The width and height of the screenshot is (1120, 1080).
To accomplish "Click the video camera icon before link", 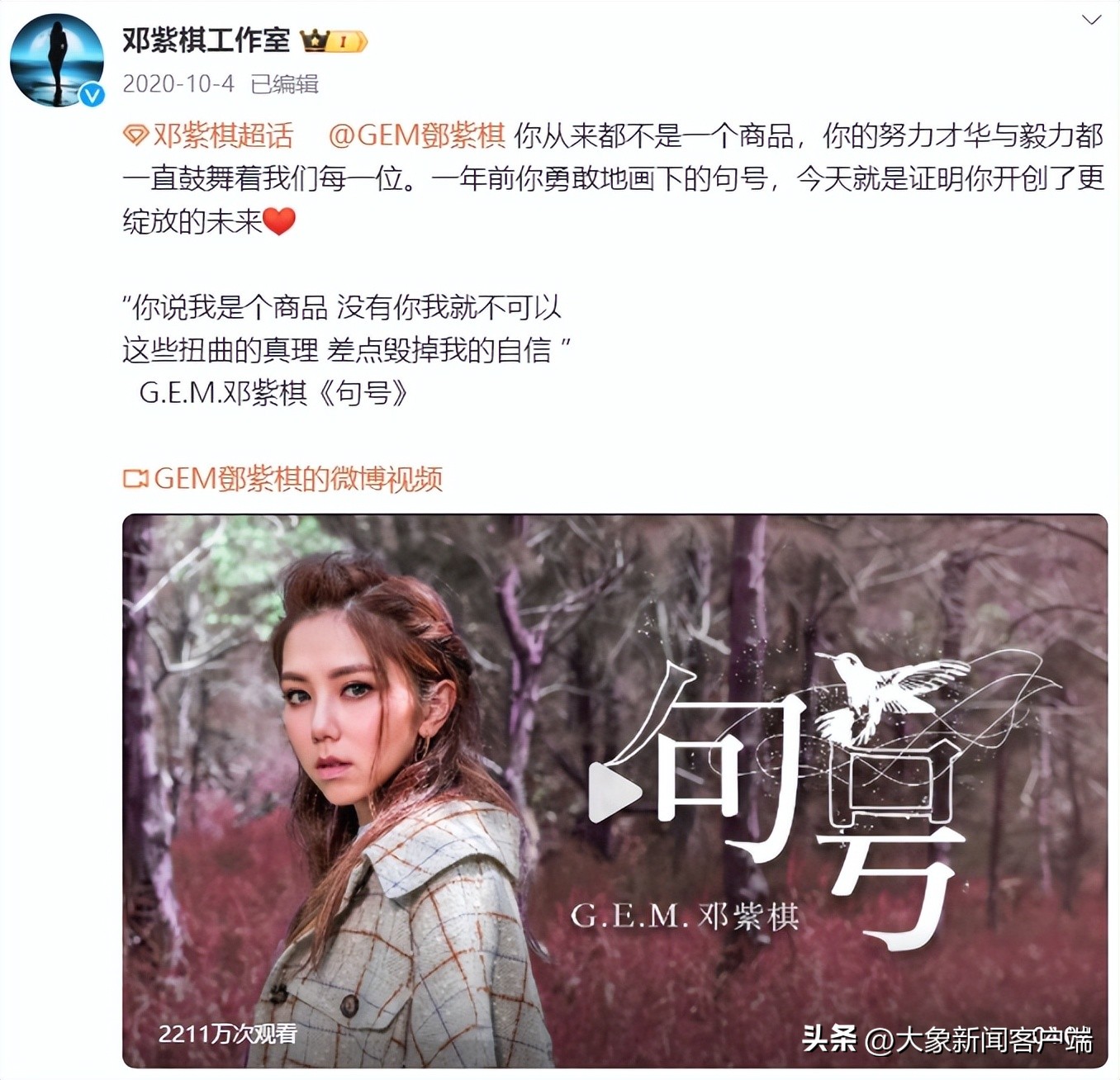I will click(x=135, y=478).
